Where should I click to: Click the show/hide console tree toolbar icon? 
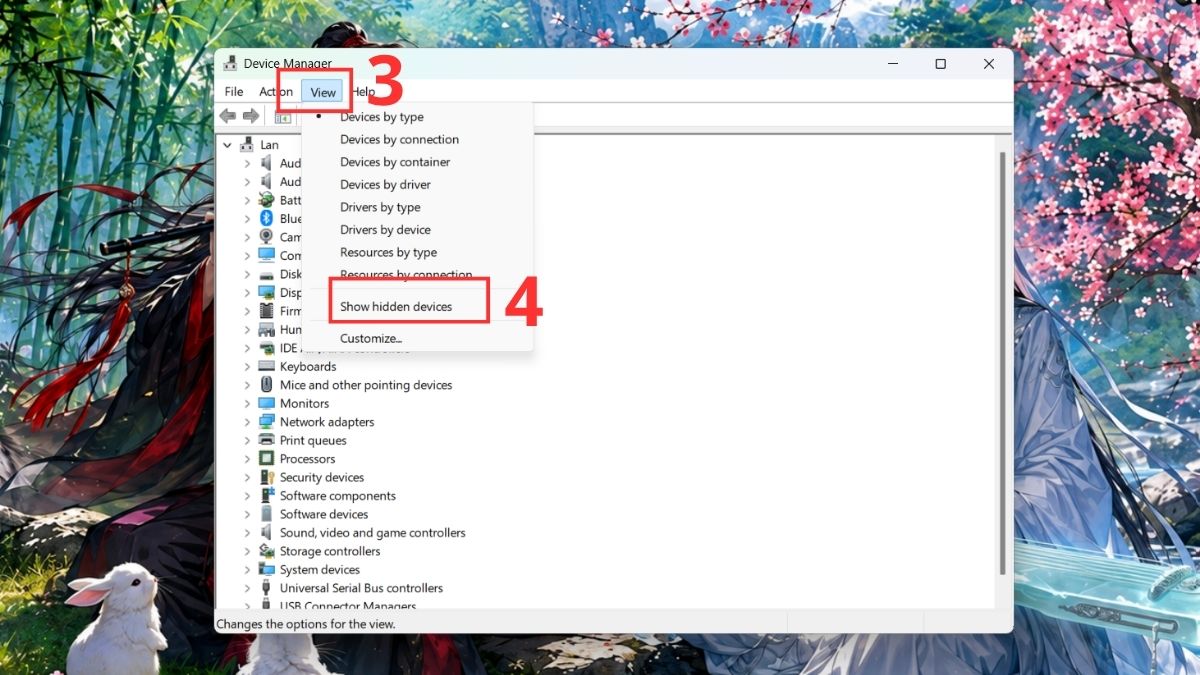pyautogui.click(x=283, y=116)
